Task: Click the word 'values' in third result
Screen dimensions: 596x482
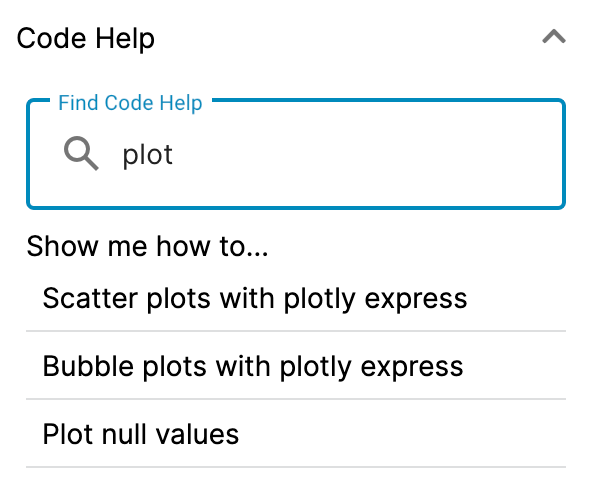Action: [198, 434]
